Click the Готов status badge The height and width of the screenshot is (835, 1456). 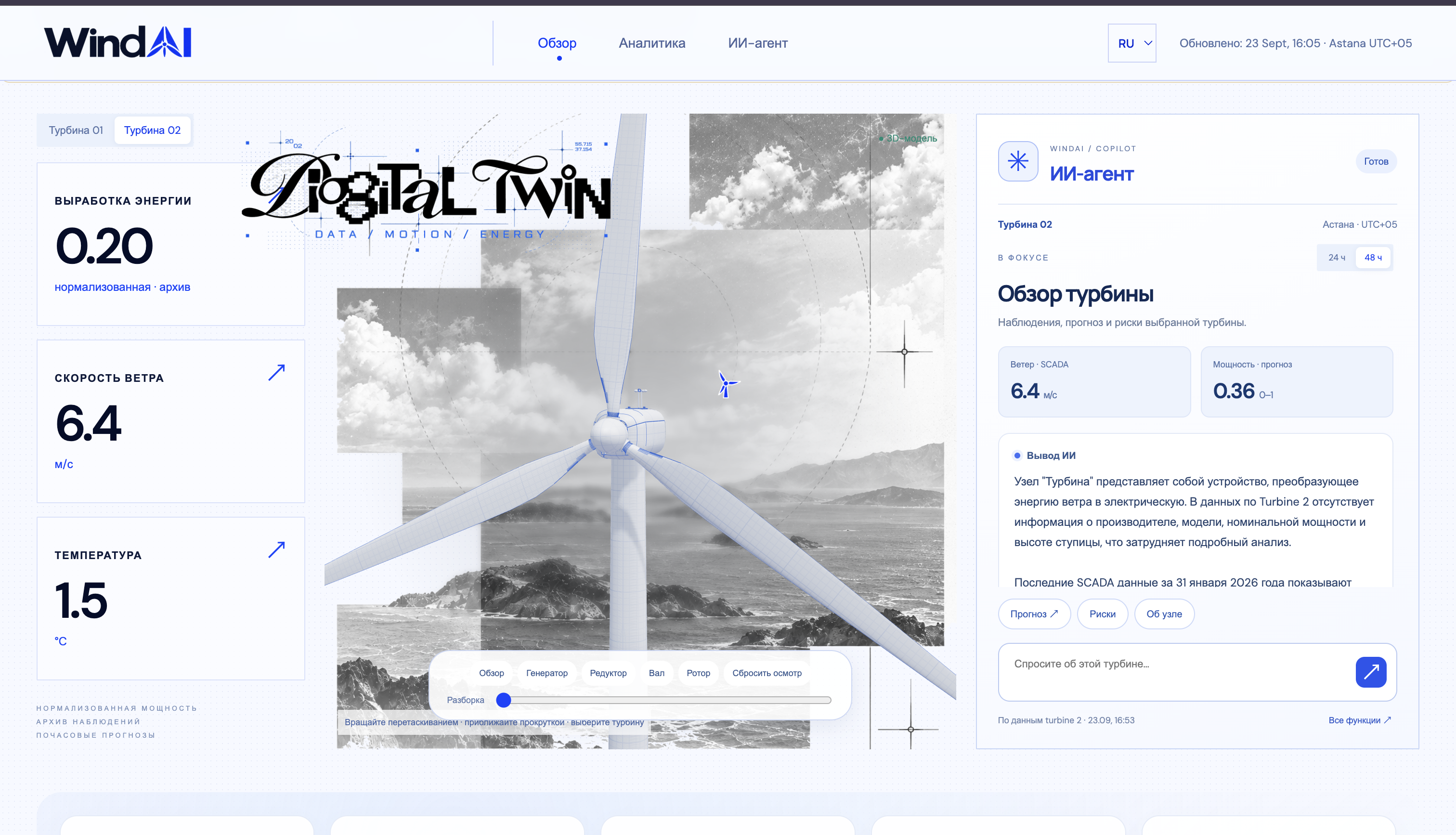pos(1376,161)
